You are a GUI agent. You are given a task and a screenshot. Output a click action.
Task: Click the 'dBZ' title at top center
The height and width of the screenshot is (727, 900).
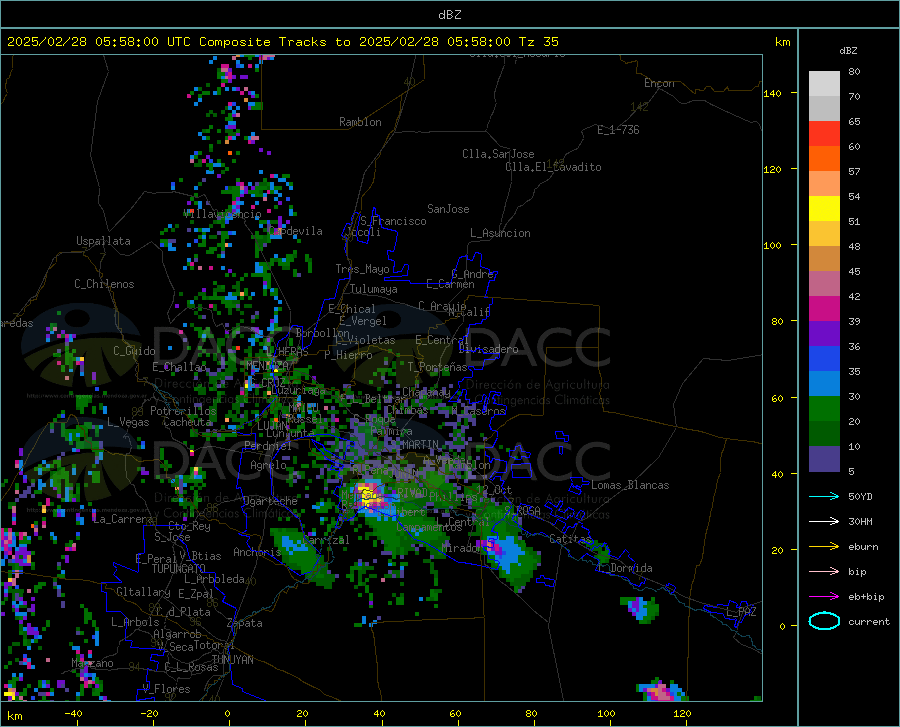449,15
